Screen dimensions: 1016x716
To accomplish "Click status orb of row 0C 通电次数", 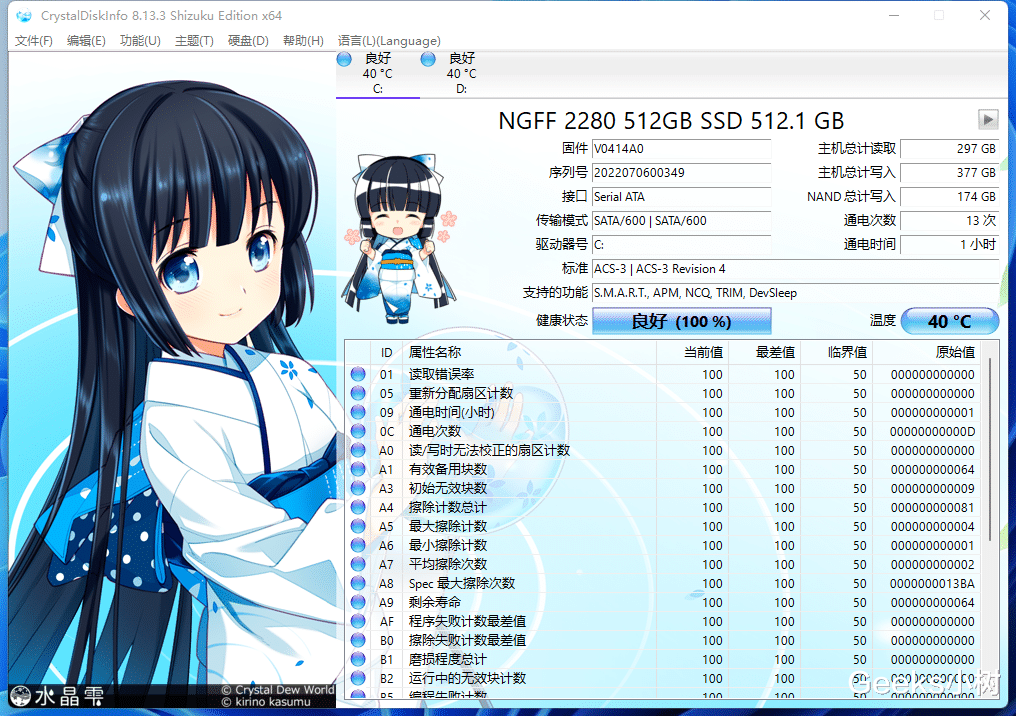I will click(x=358, y=431).
